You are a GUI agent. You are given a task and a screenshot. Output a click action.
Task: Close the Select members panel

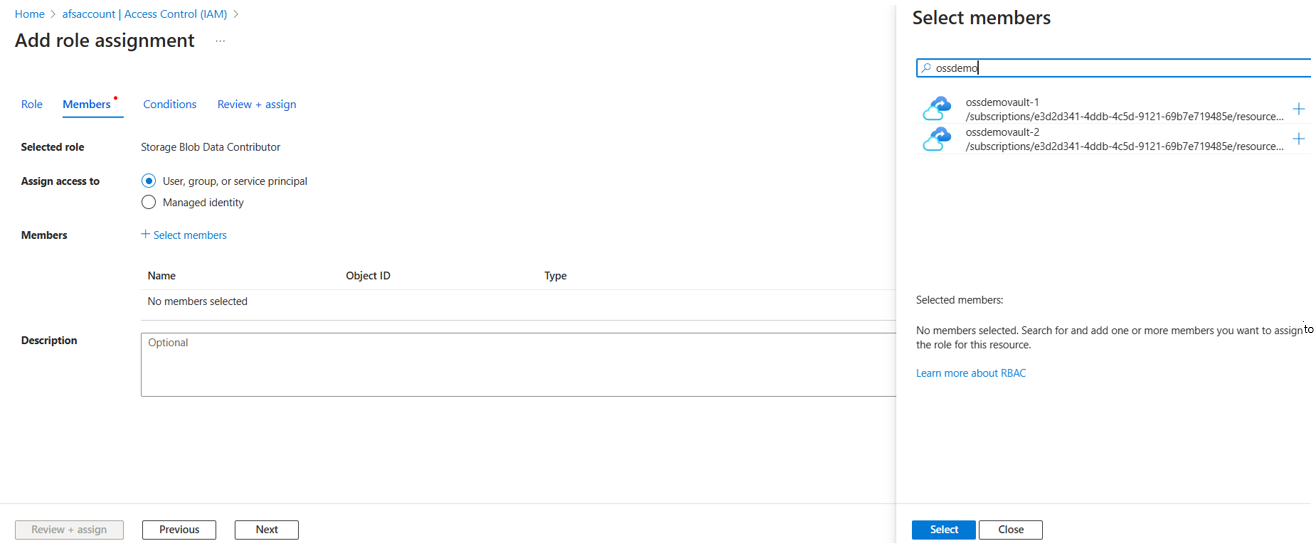1010,530
